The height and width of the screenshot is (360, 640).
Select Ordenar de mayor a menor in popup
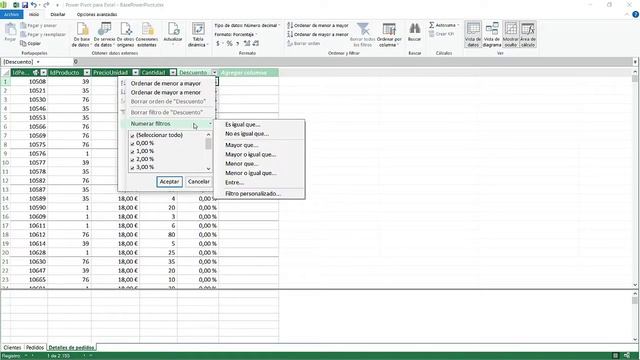tap(167, 93)
